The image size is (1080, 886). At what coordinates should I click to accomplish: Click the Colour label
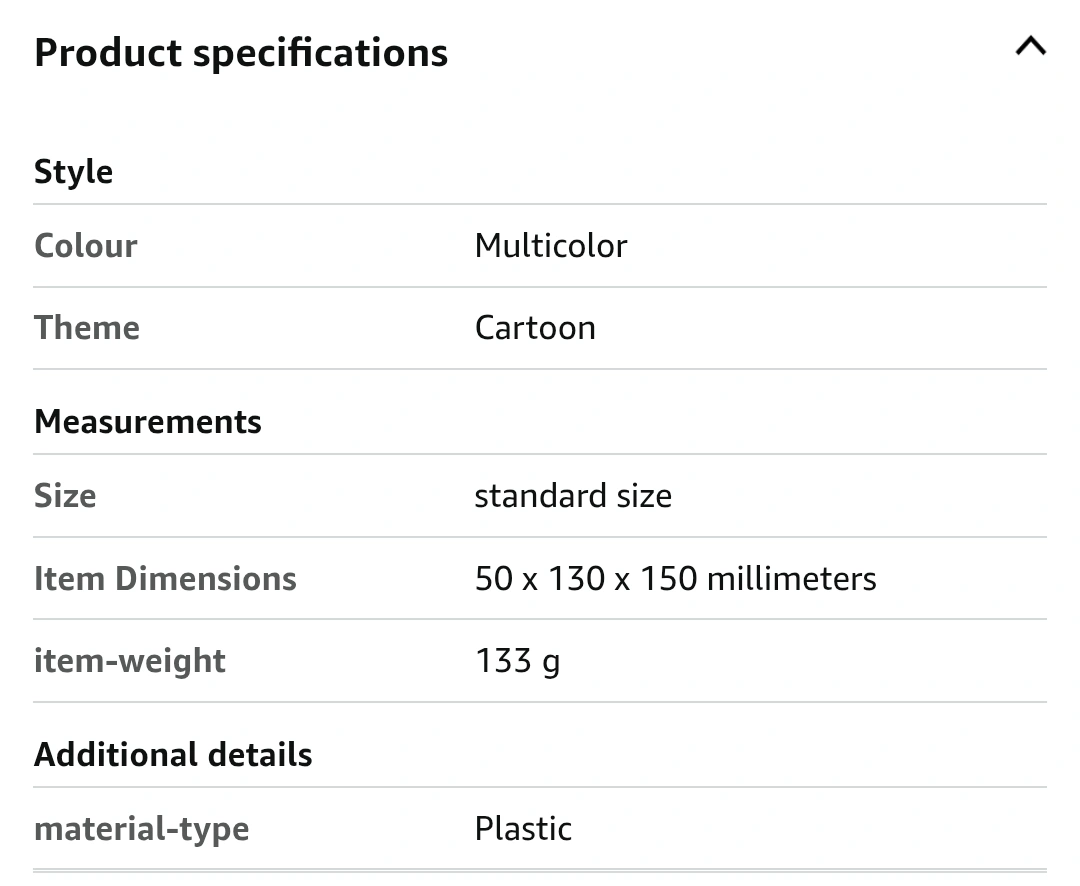pyautogui.click(x=86, y=245)
